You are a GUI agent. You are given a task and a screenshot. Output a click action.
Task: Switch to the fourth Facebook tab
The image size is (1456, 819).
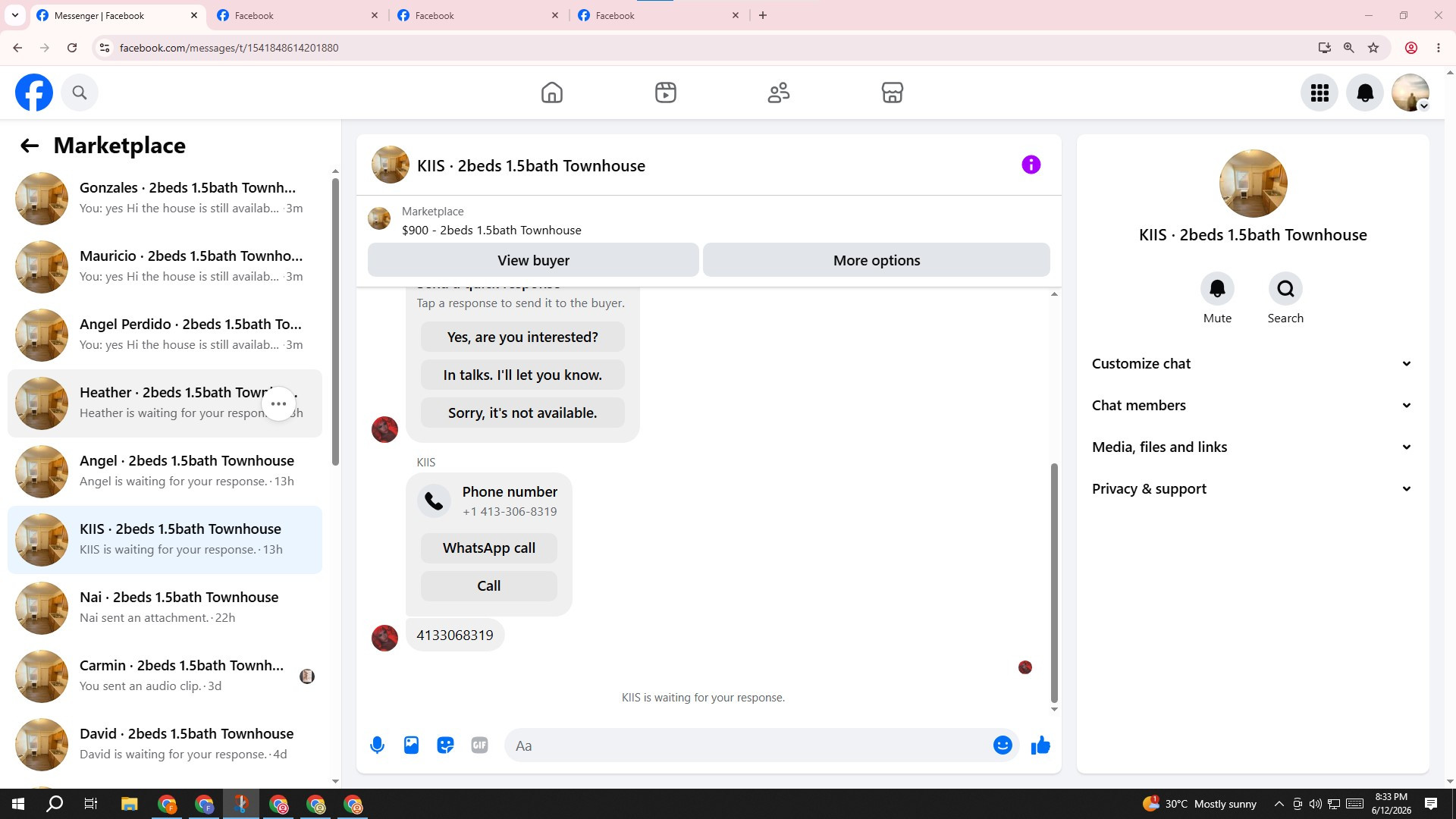tap(659, 15)
